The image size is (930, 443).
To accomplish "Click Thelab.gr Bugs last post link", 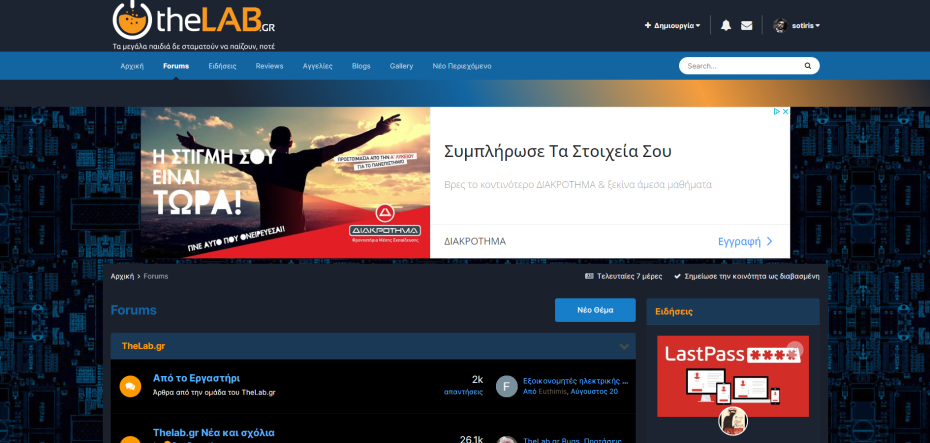I will [572, 440].
